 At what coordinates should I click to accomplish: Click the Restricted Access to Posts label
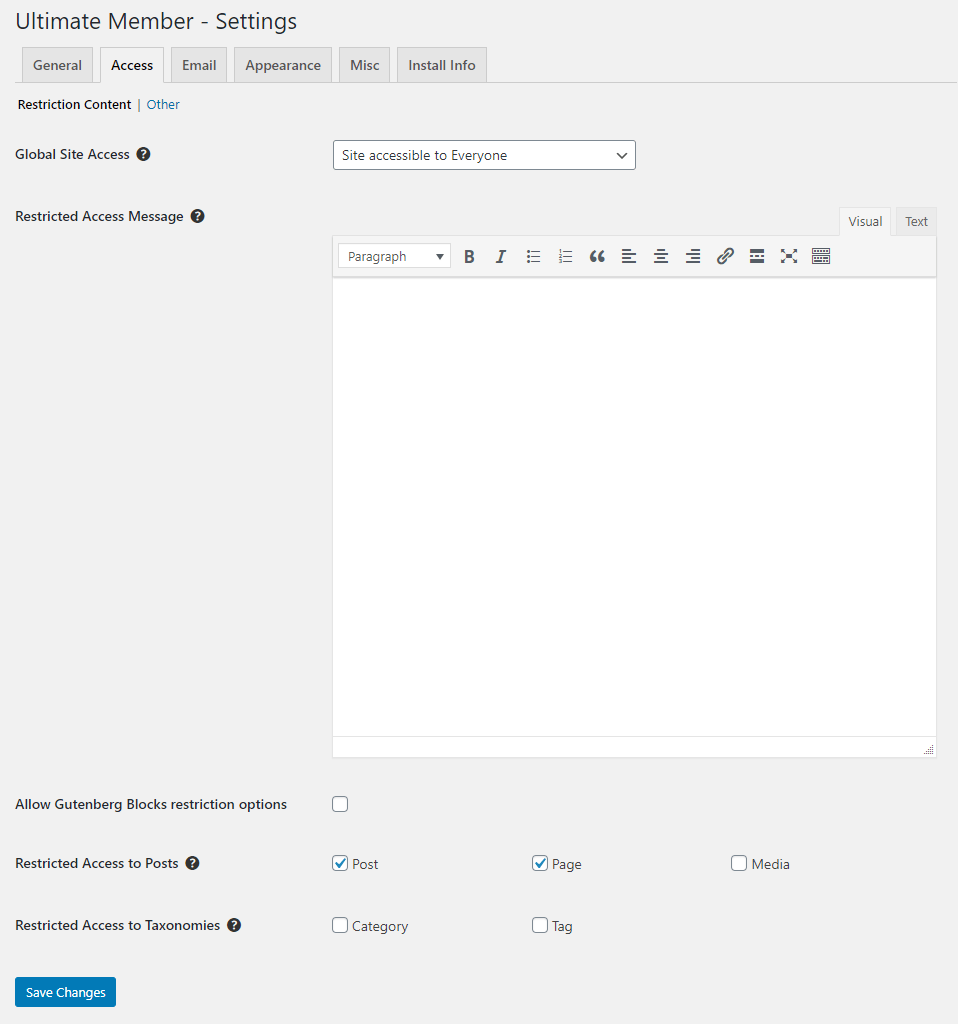[x=97, y=863]
